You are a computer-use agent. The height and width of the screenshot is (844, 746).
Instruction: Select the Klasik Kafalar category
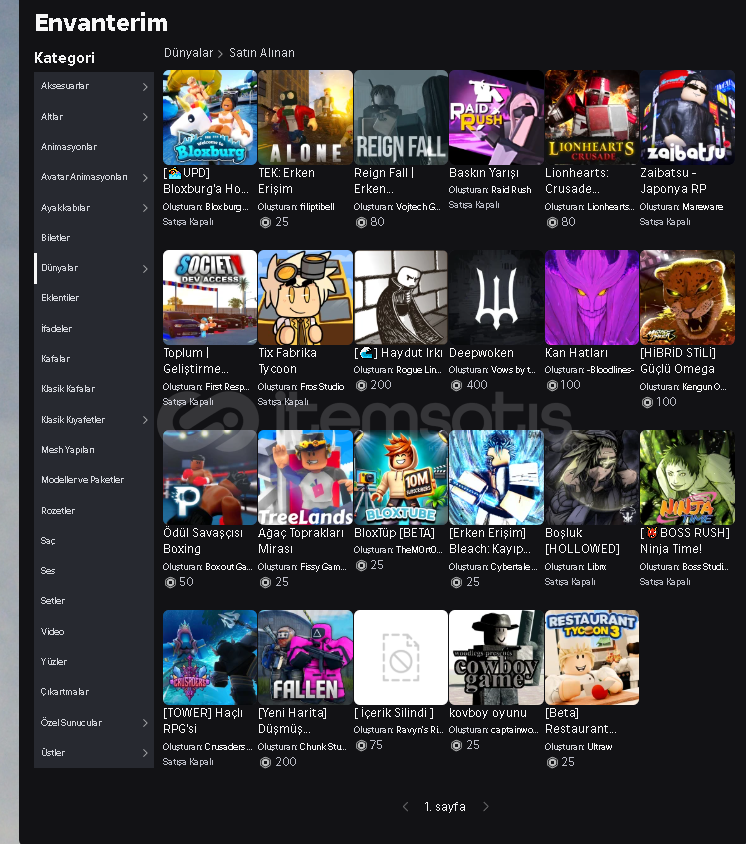94,389
